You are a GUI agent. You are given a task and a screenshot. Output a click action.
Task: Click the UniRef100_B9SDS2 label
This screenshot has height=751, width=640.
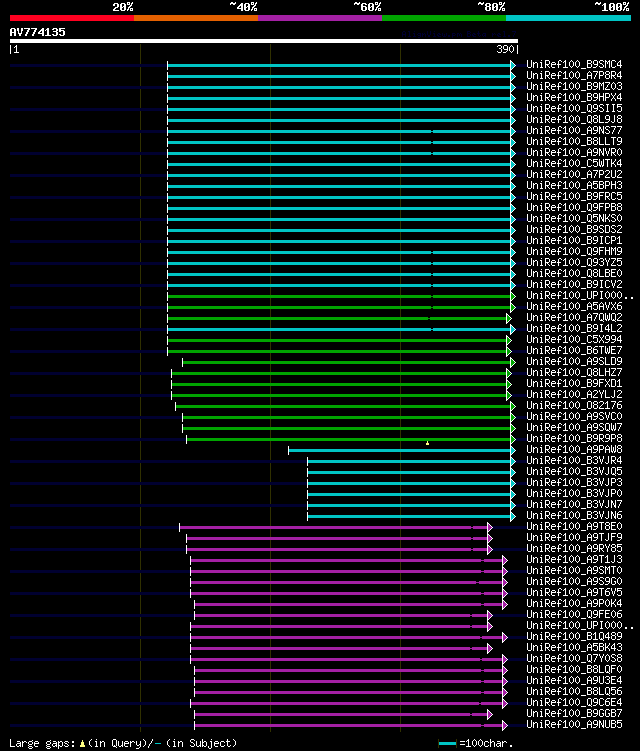click(x=574, y=229)
